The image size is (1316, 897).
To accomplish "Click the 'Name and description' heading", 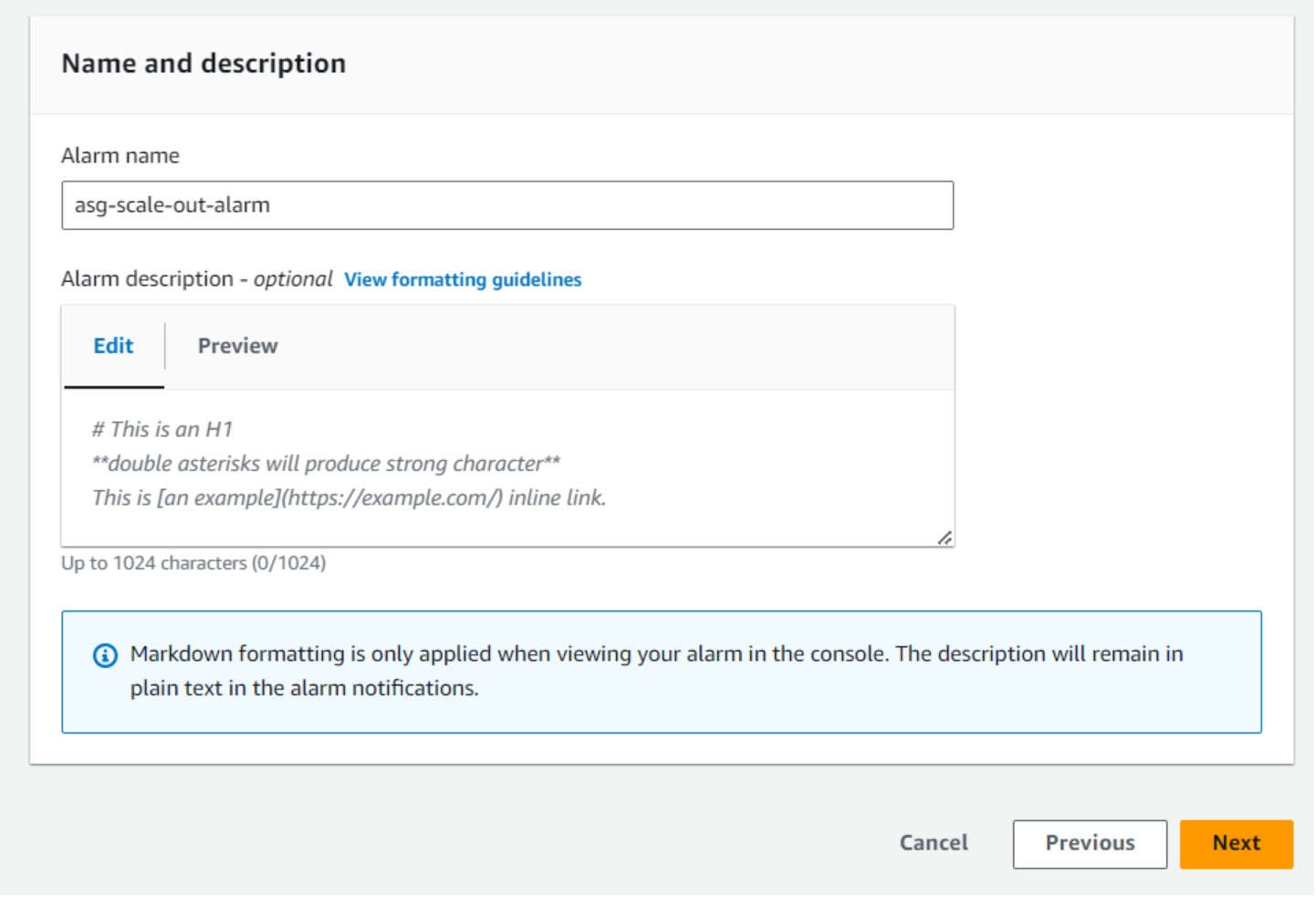I will click(204, 64).
